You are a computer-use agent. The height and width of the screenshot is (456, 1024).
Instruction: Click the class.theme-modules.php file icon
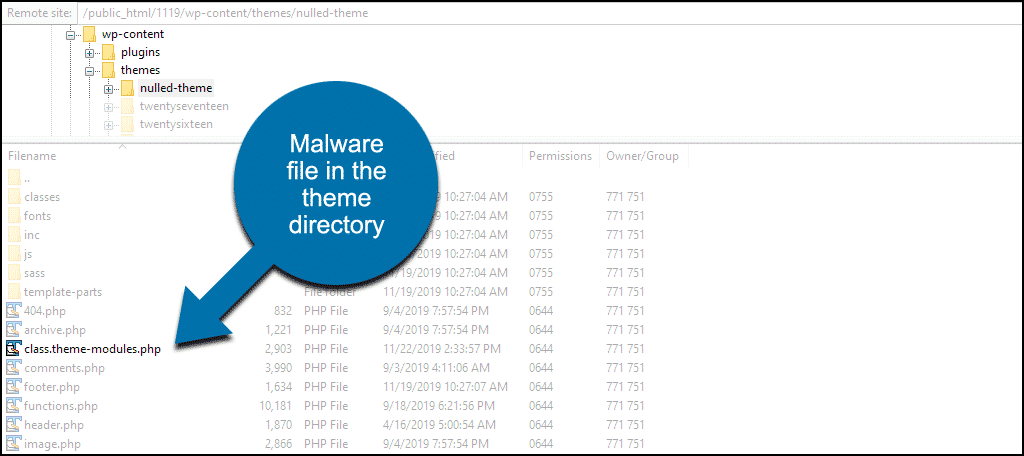[x=14, y=349]
